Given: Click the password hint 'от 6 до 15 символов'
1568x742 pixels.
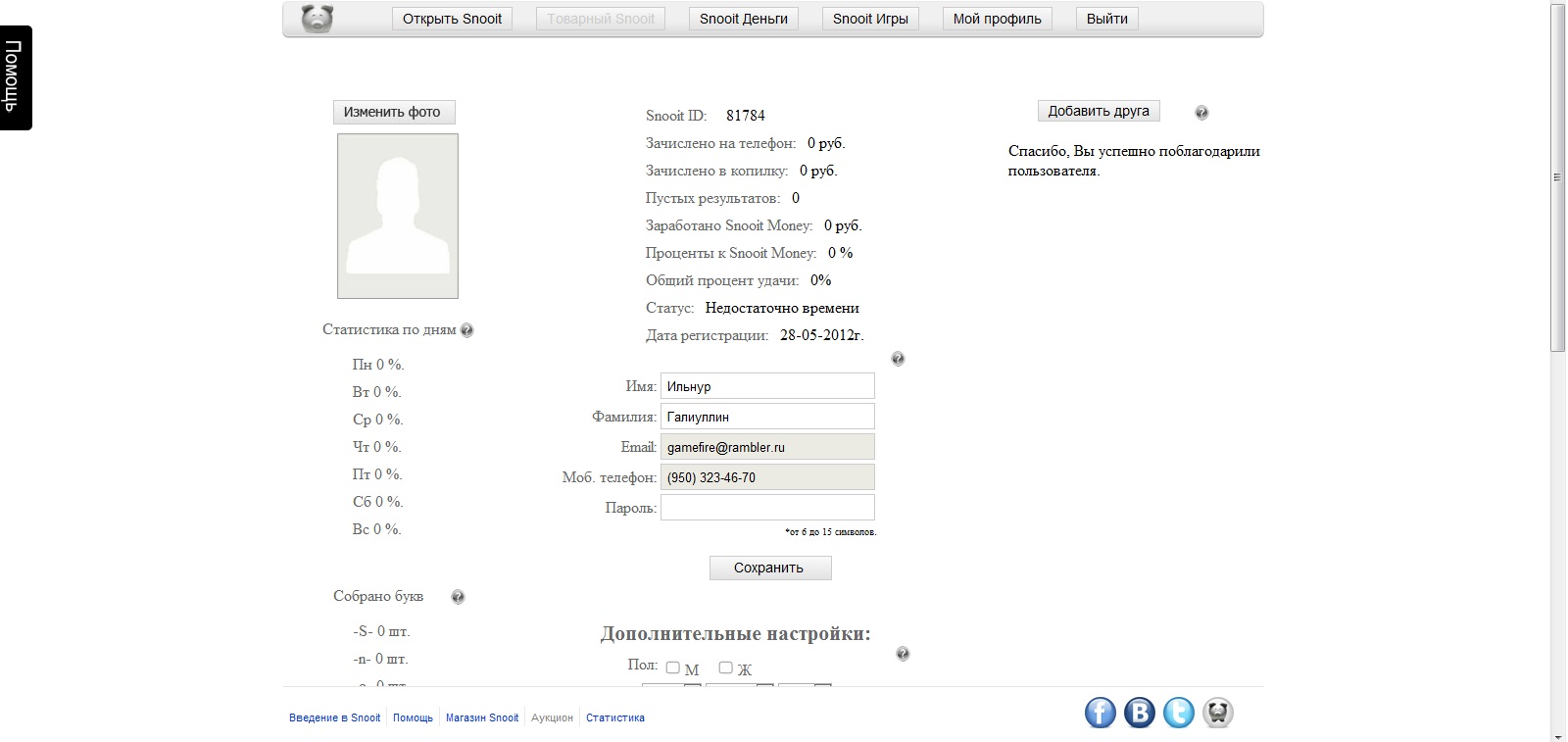Looking at the screenshot, I should (x=831, y=532).
